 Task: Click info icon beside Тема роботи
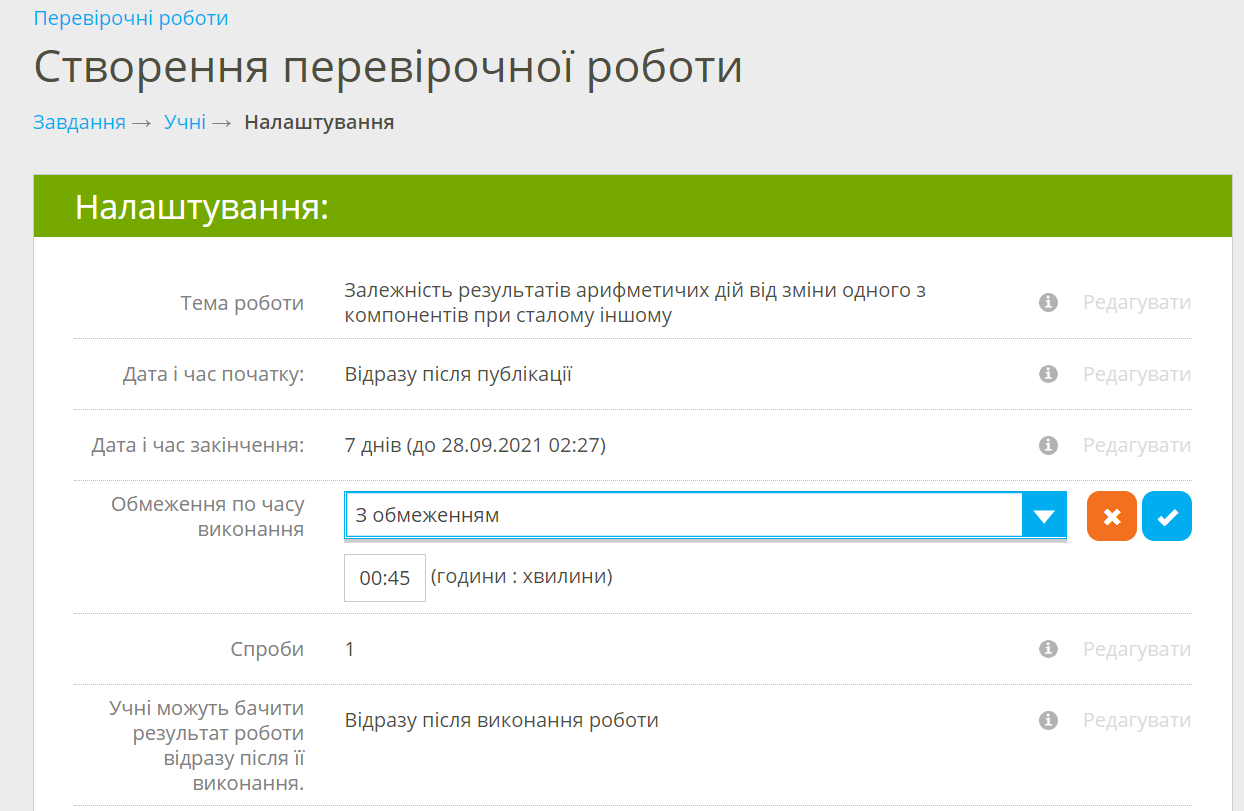coord(1048,302)
